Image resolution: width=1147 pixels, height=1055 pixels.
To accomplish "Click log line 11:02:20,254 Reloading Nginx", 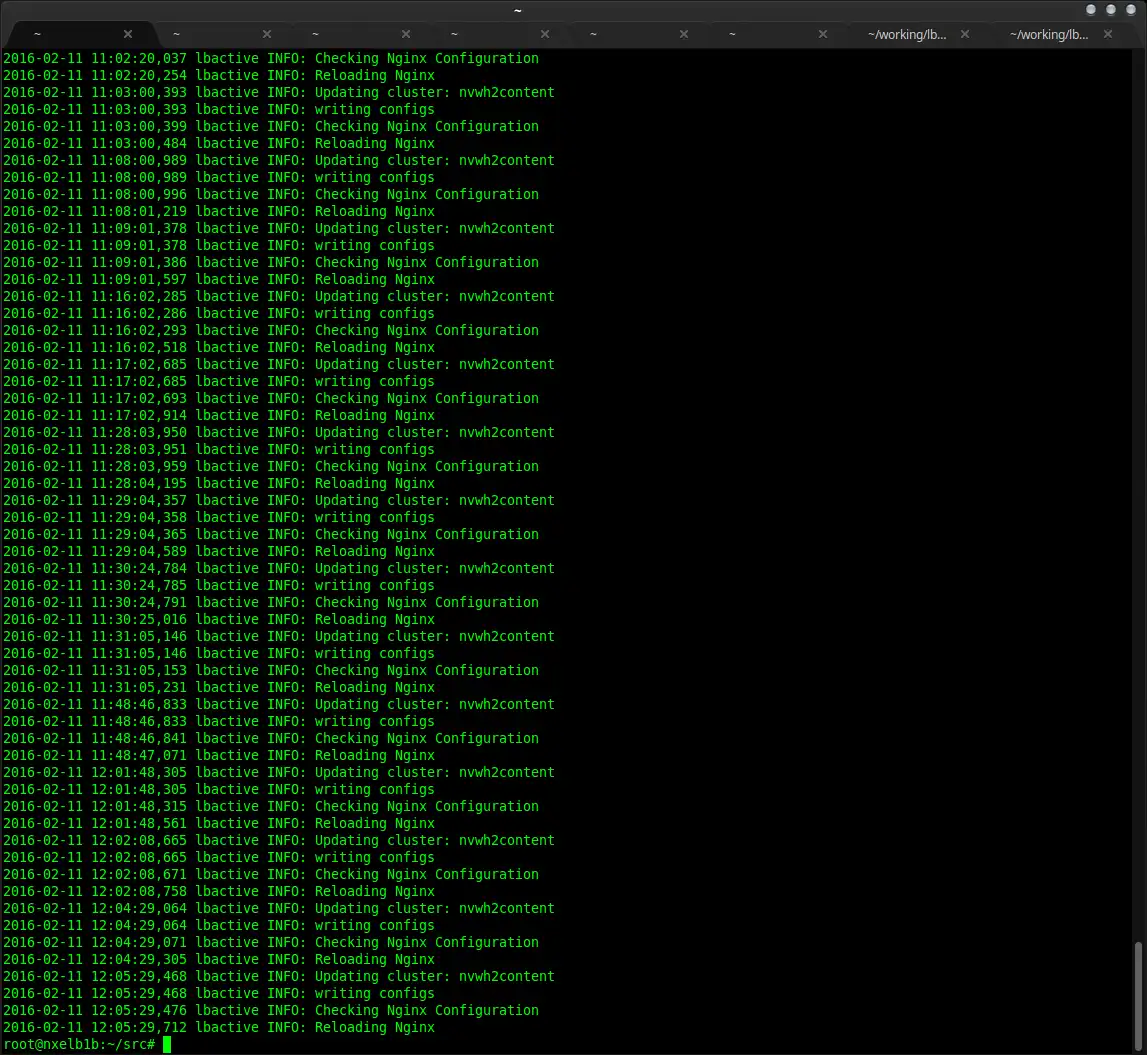I will pos(219,75).
